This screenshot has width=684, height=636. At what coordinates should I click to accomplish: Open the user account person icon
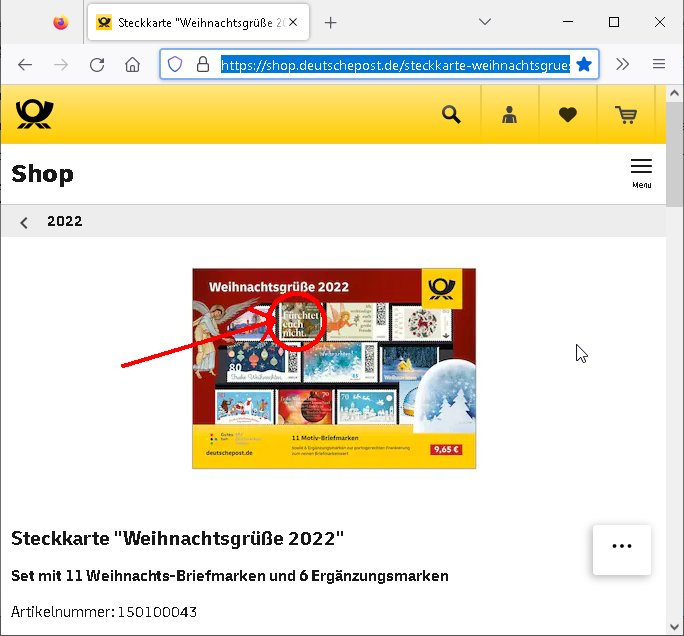(509, 115)
